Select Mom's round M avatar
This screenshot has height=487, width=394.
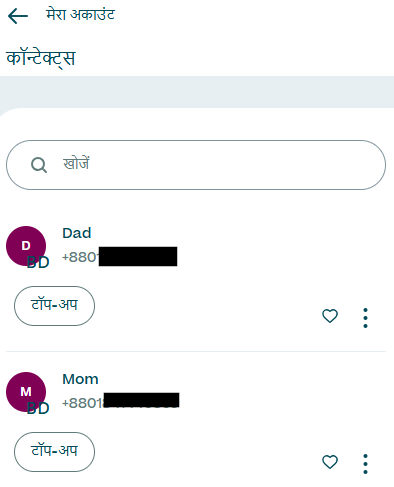click(26, 392)
